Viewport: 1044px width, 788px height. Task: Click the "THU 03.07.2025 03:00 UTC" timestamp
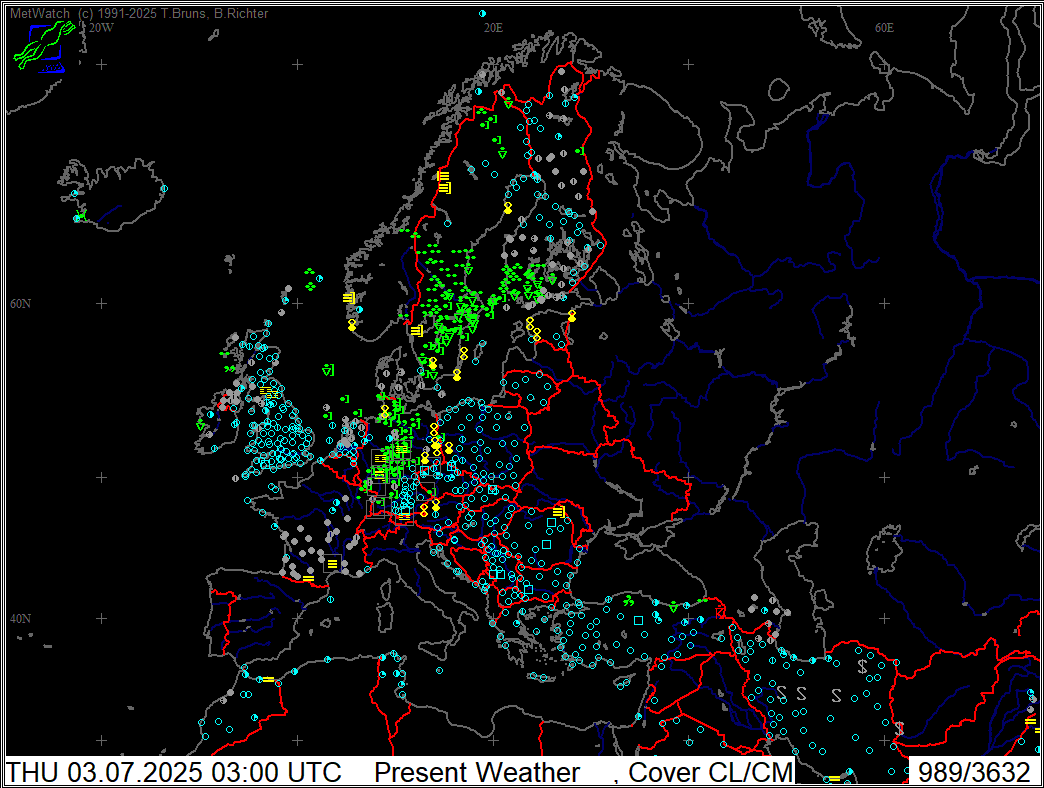(173, 772)
